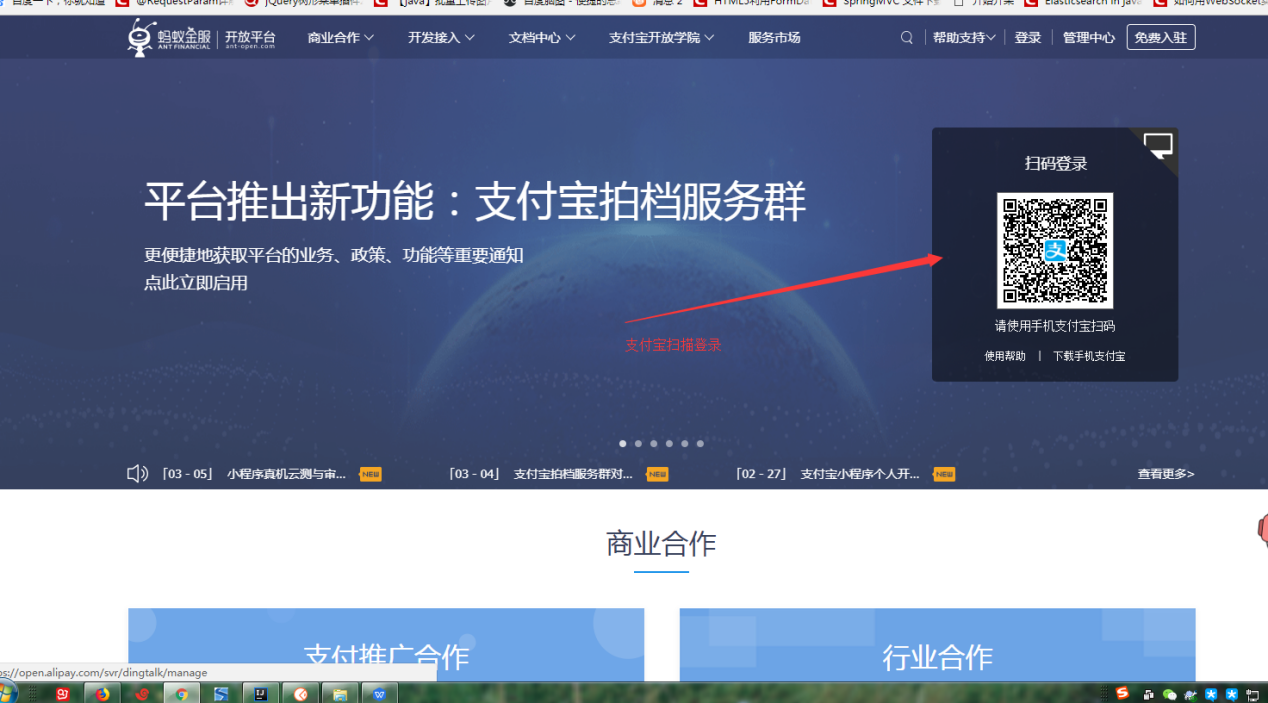Open the search magnifier icon

(907, 38)
